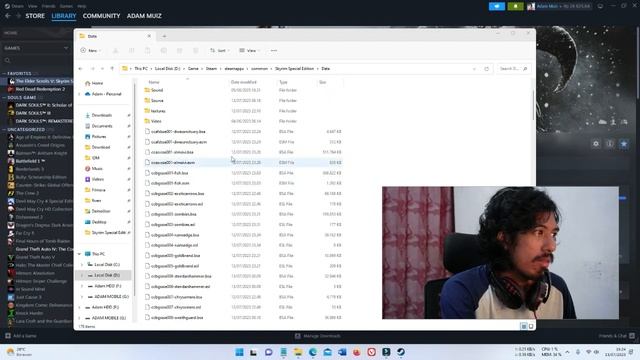
Task: Click the file list vertical scrollbar
Action: pyautogui.click(x=533, y=105)
